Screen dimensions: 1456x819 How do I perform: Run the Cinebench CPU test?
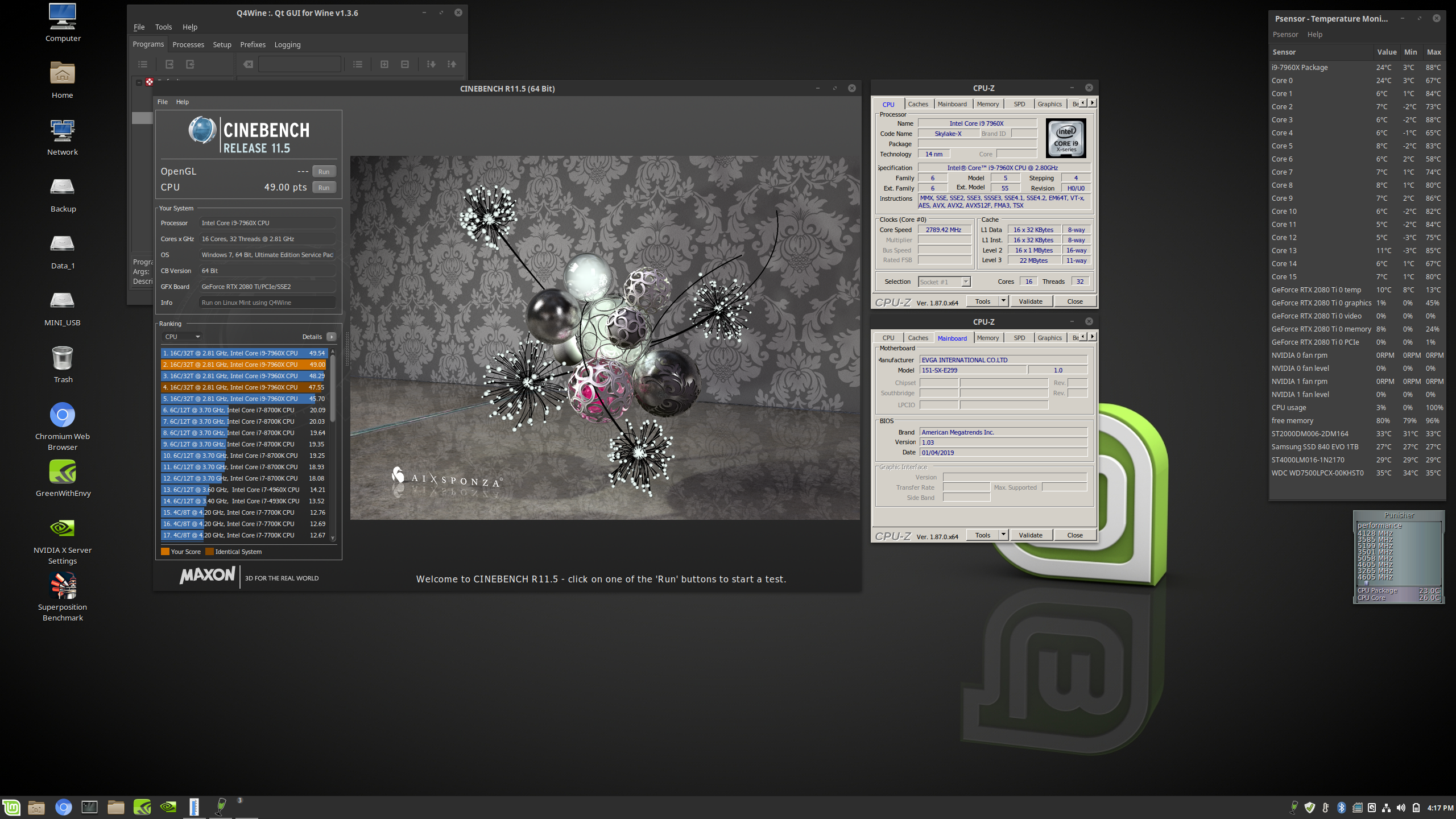[324, 187]
